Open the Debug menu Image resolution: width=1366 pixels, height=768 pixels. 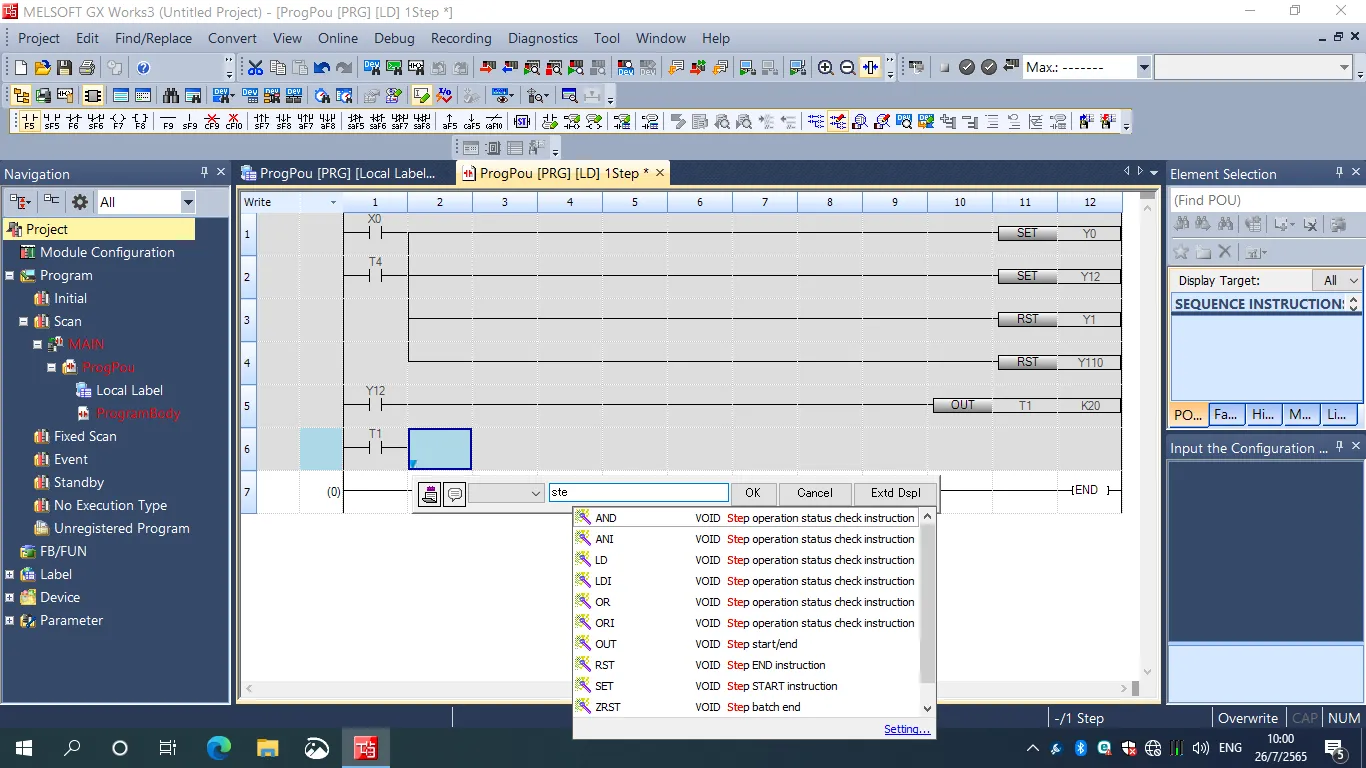tap(394, 38)
